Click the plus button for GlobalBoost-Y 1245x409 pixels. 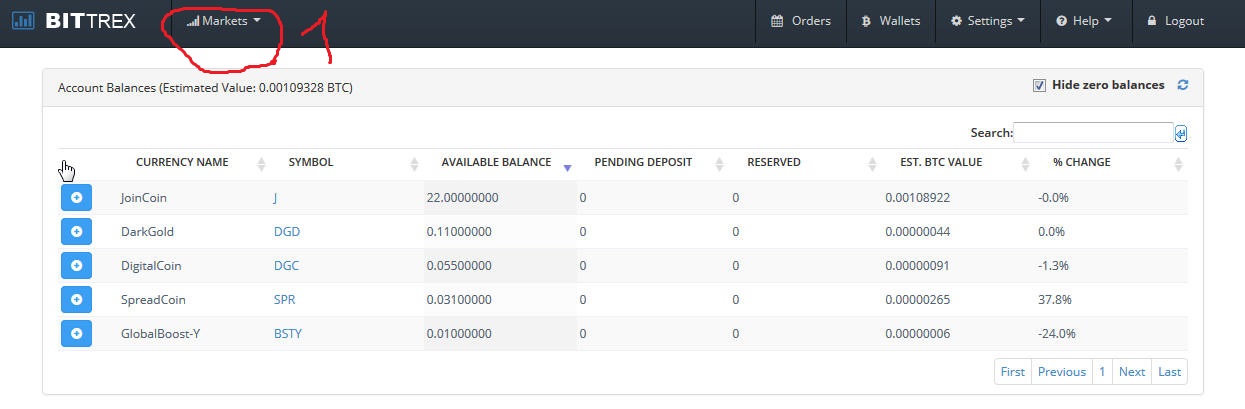[x=76, y=333]
